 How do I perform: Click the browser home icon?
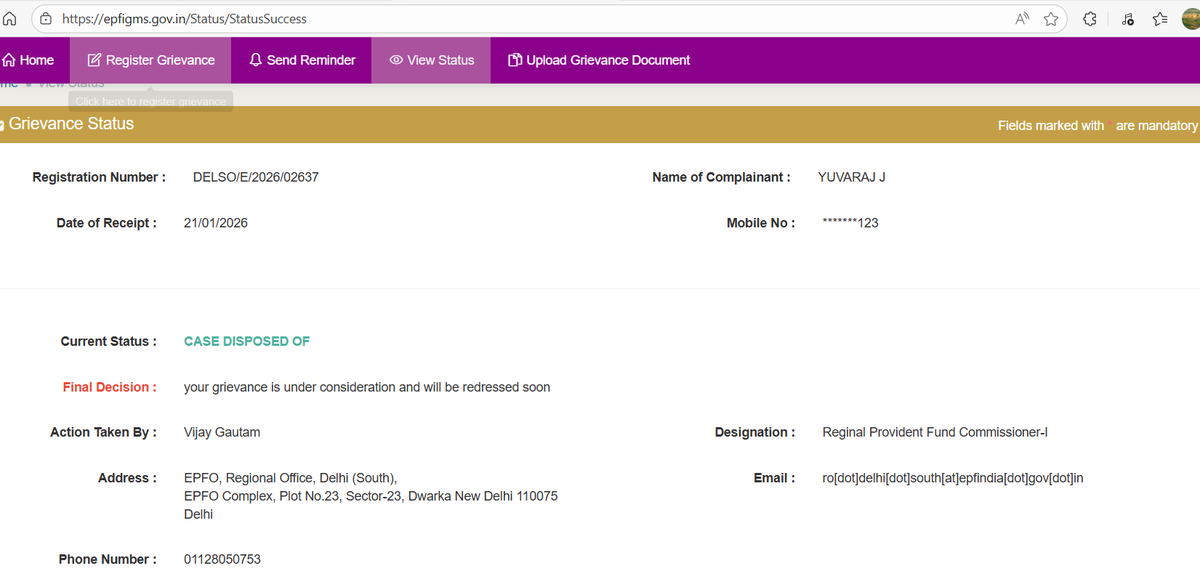click(x=10, y=18)
